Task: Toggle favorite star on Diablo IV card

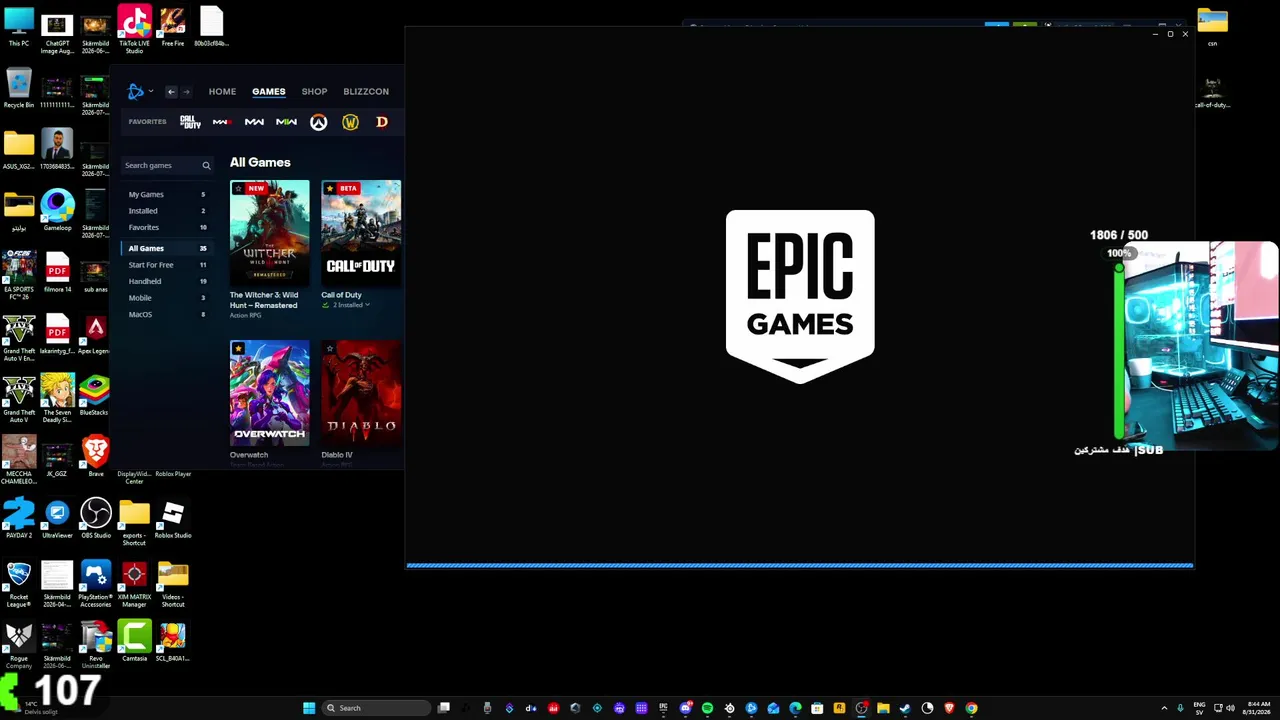Action: (x=330, y=348)
